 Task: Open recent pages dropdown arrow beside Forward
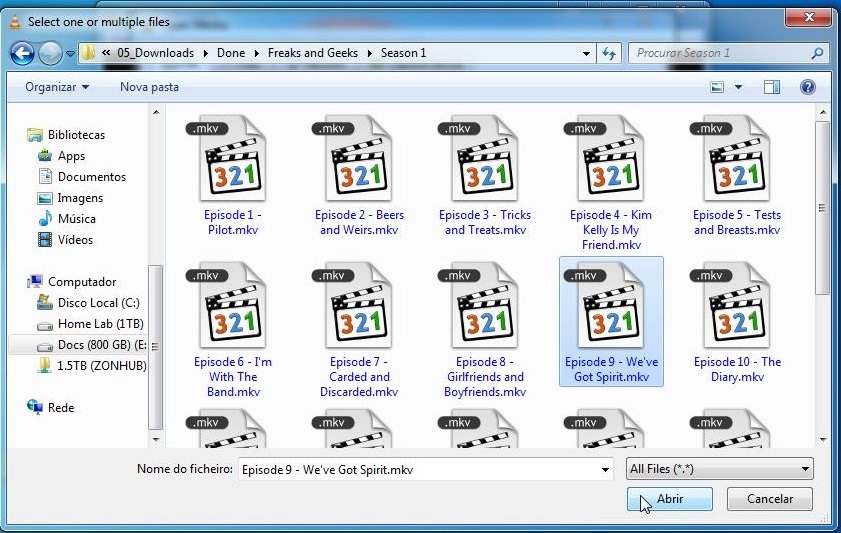pos(70,54)
